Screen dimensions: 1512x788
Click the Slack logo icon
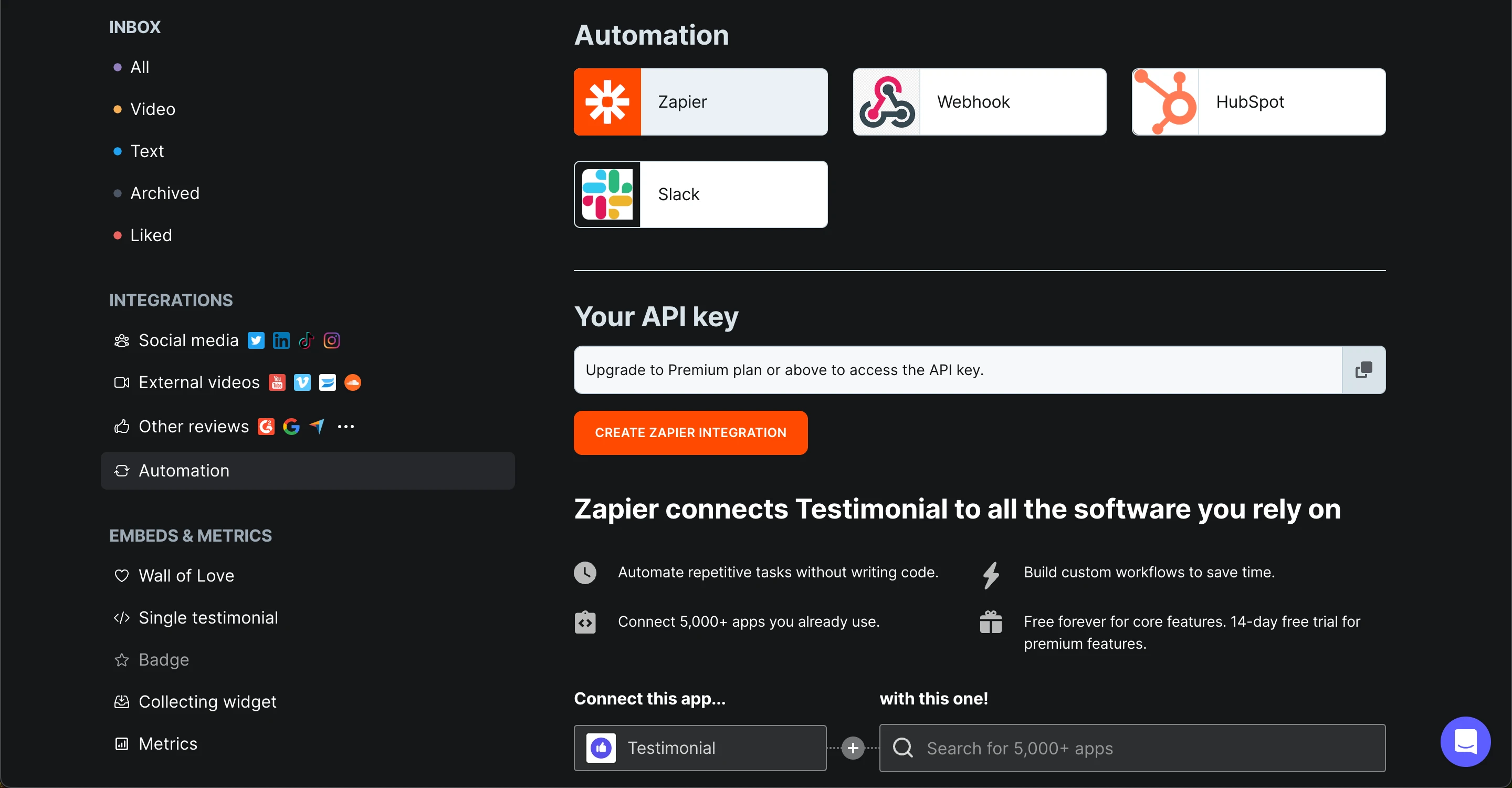(607, 194)
